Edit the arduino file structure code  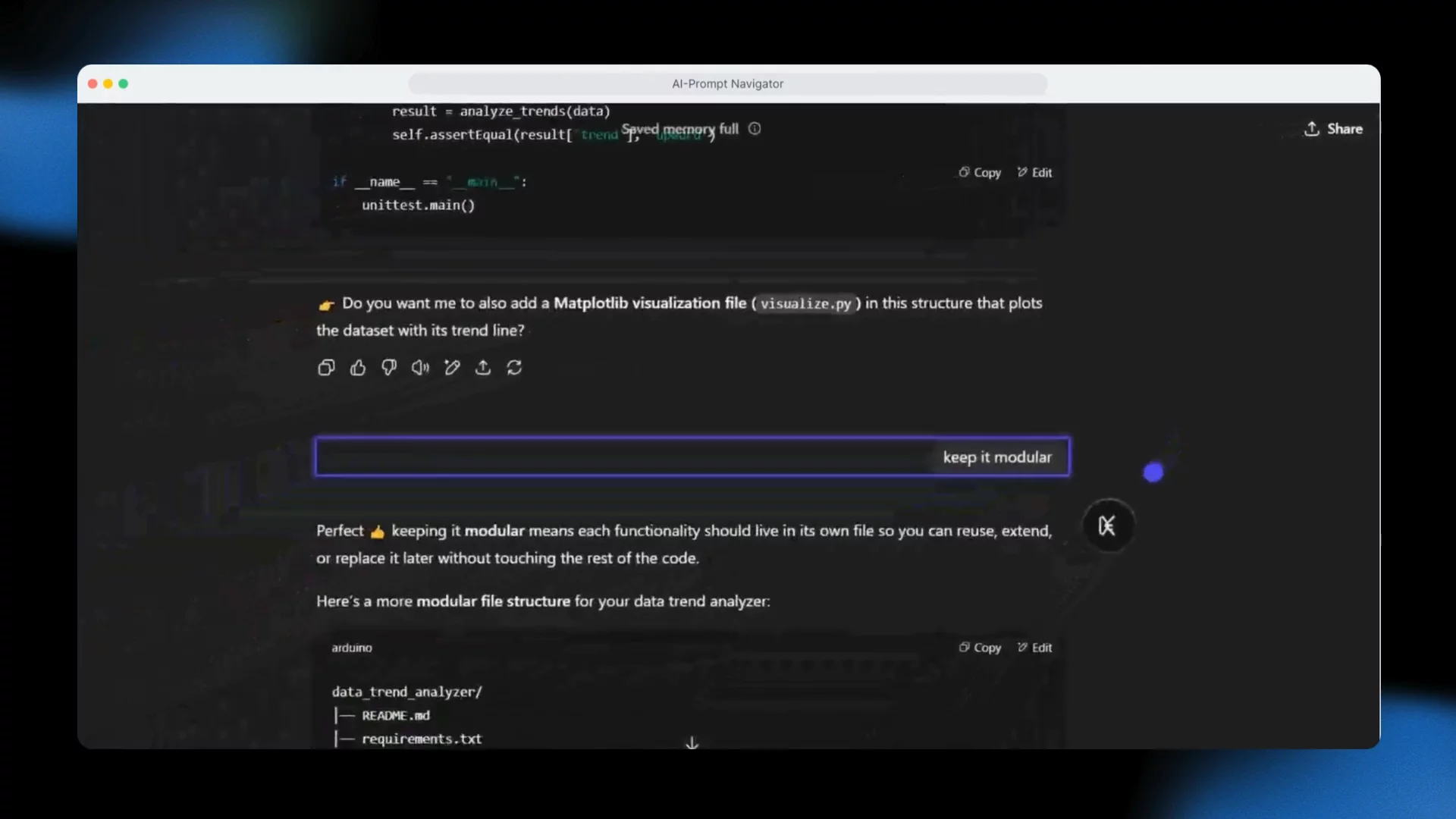click(1034, 648)
